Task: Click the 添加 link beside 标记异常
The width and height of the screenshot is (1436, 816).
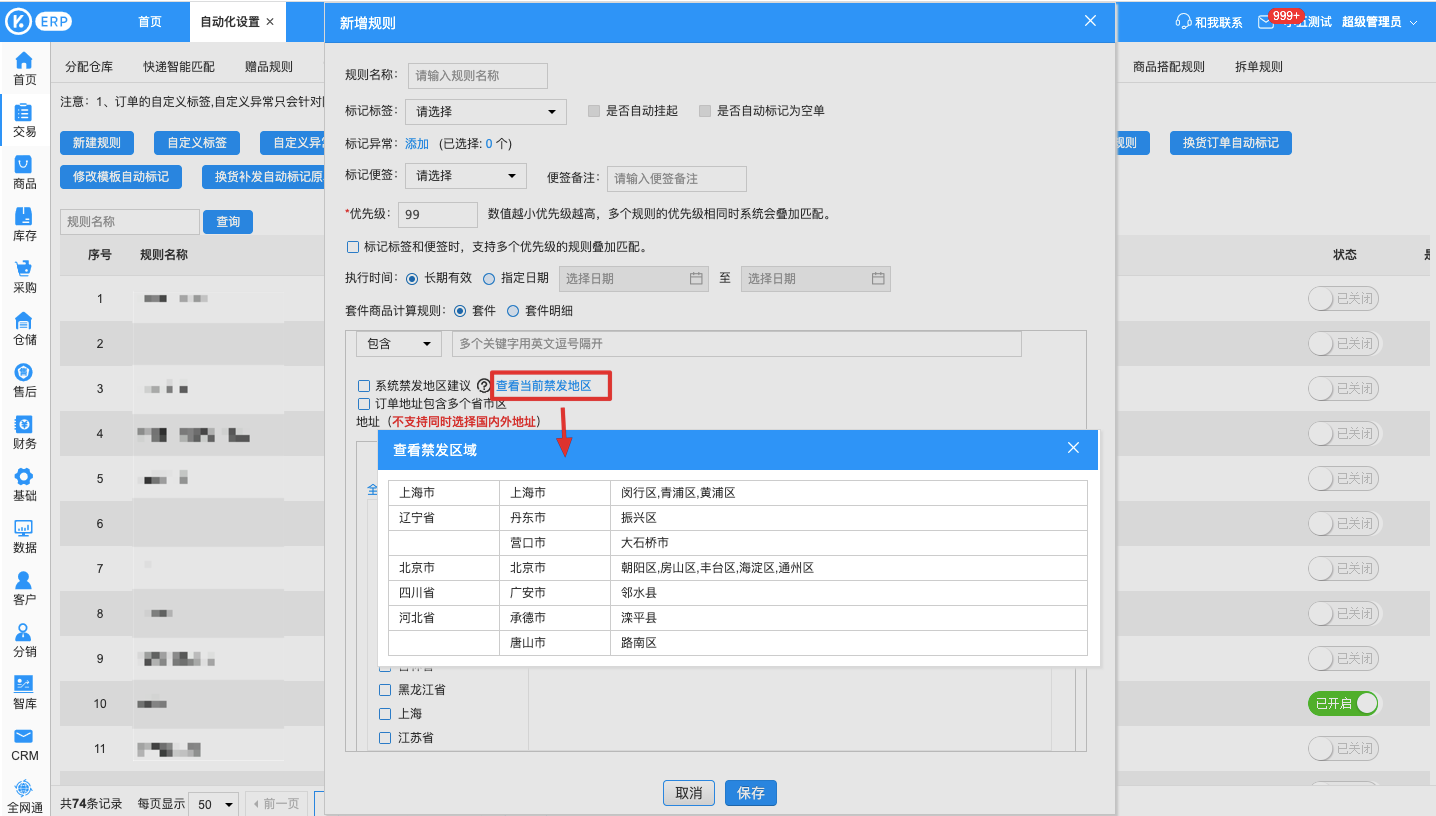Action: [417, 144]
